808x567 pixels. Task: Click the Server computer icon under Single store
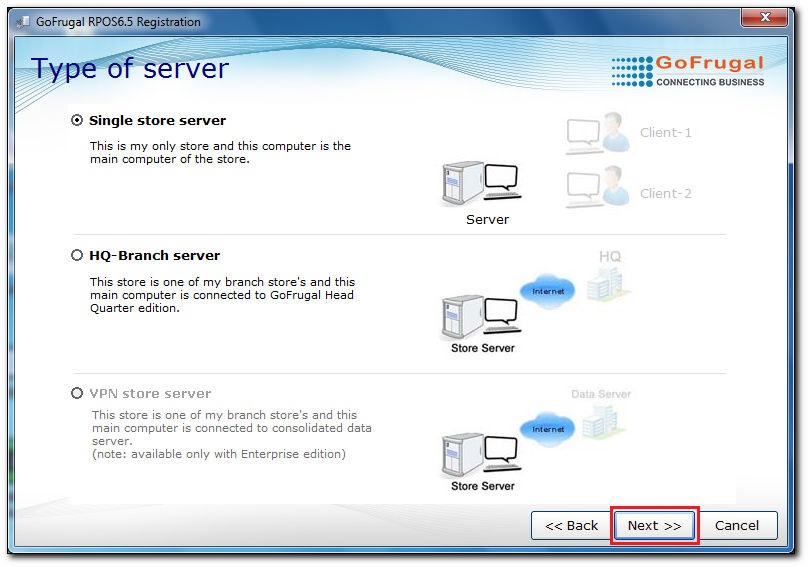(482, 184)
